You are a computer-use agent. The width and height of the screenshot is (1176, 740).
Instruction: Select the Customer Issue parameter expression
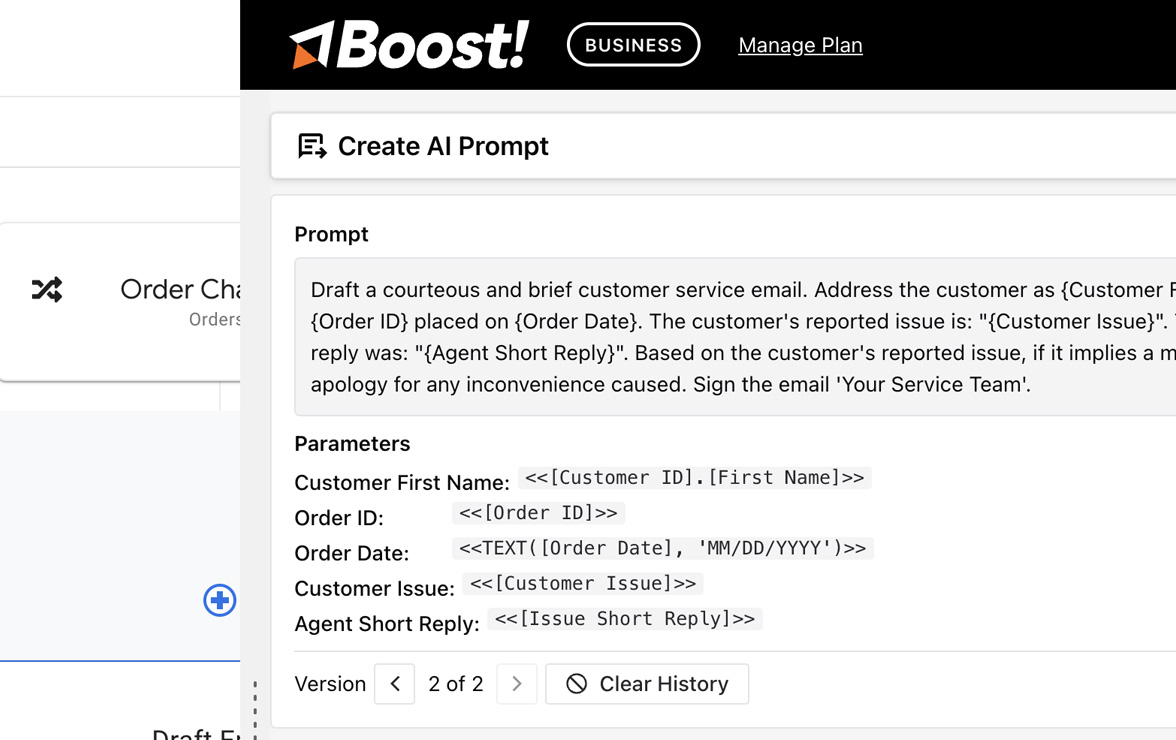[582, 583]
